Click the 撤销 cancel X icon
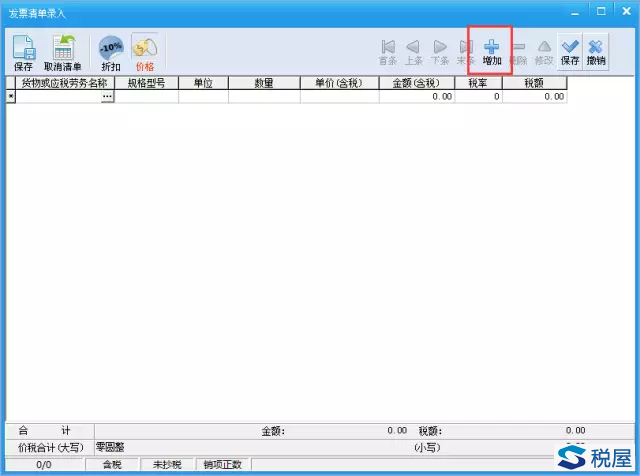 coord(596,52)
